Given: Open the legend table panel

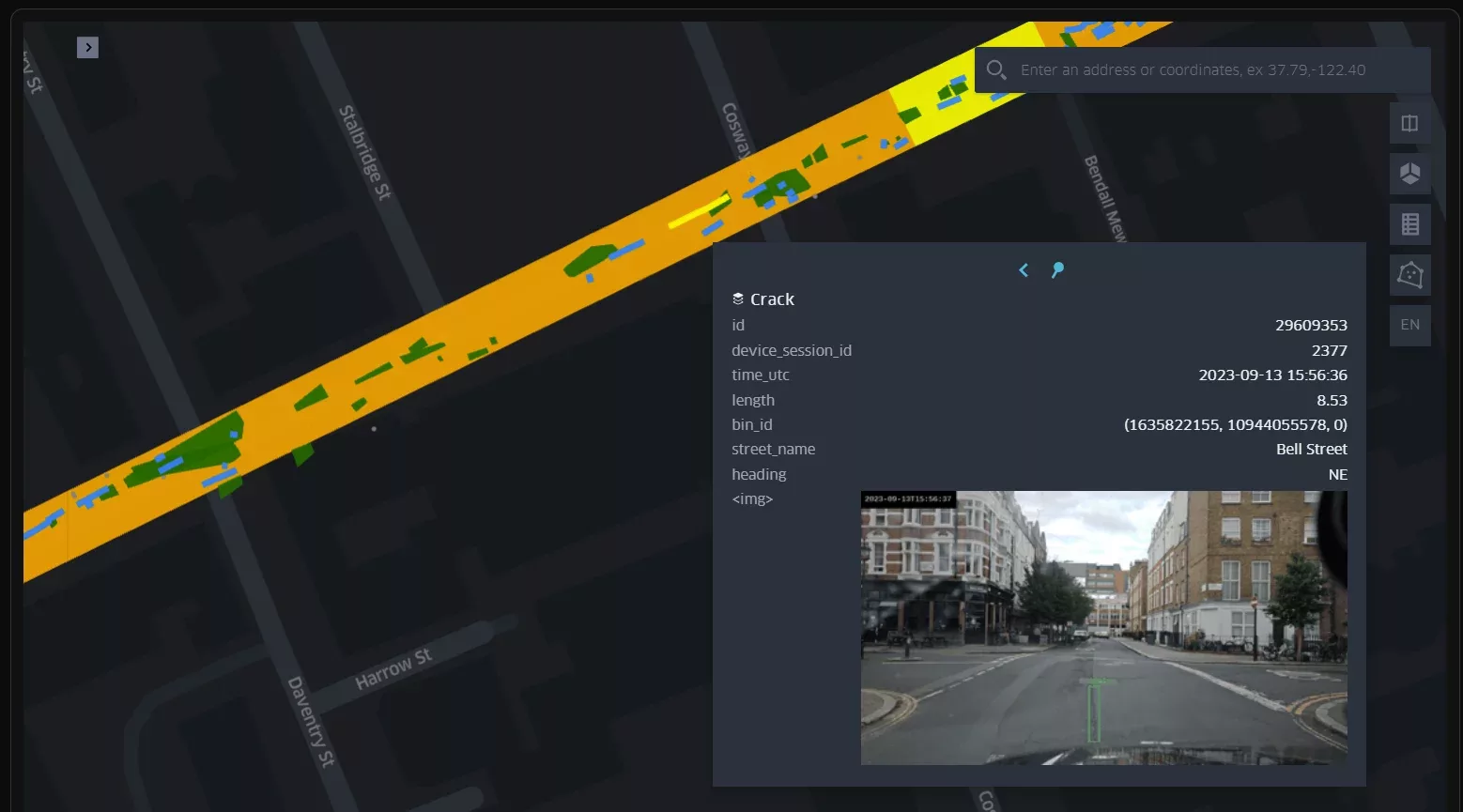Looking at the screenshot, I should 1409,224.
